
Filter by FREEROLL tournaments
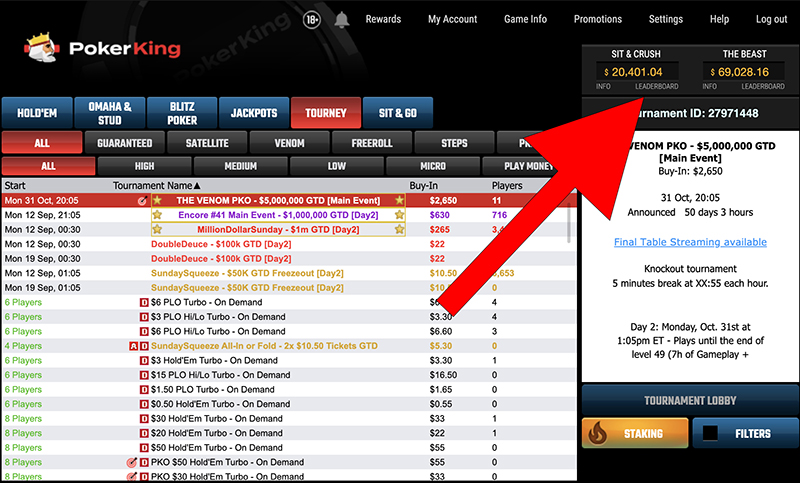pos(372,143)
